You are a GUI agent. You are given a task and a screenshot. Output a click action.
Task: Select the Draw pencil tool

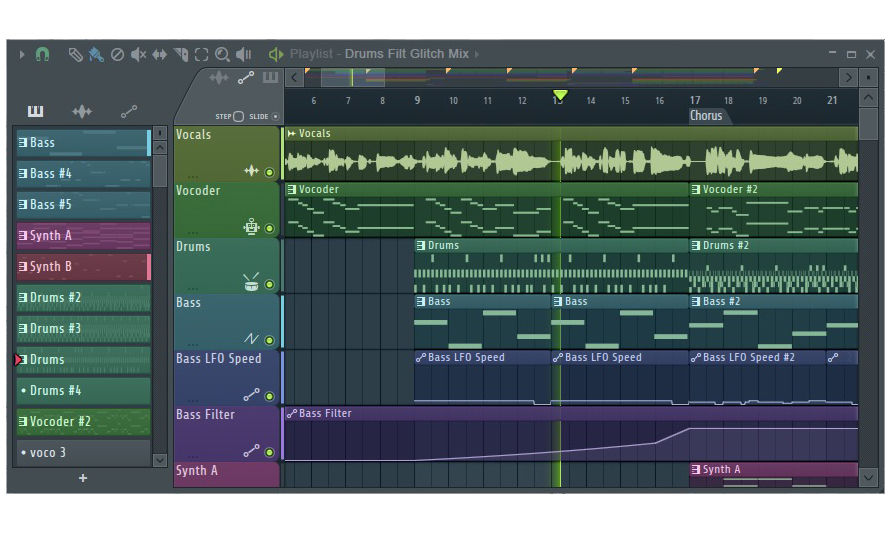[x=75, y=54]
